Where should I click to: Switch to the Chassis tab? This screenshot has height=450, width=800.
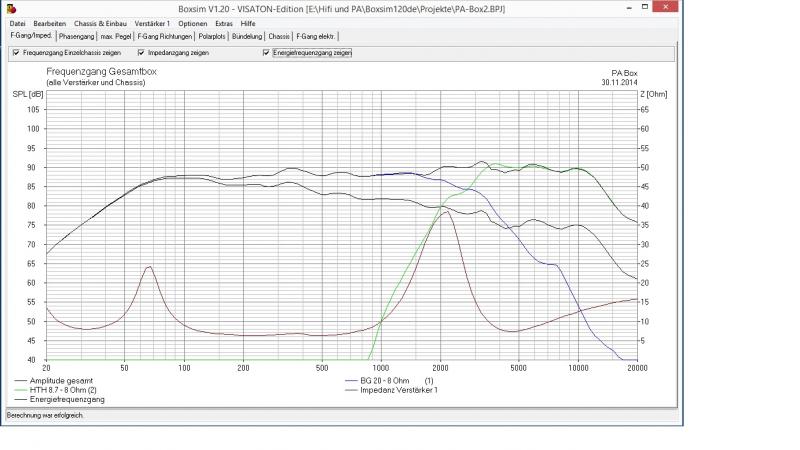[x=279, y=36]
